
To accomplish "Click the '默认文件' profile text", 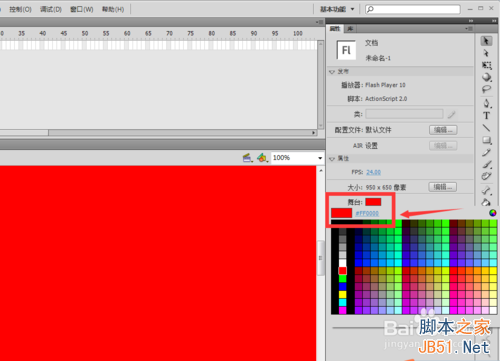I will click(x=378, y=130).
